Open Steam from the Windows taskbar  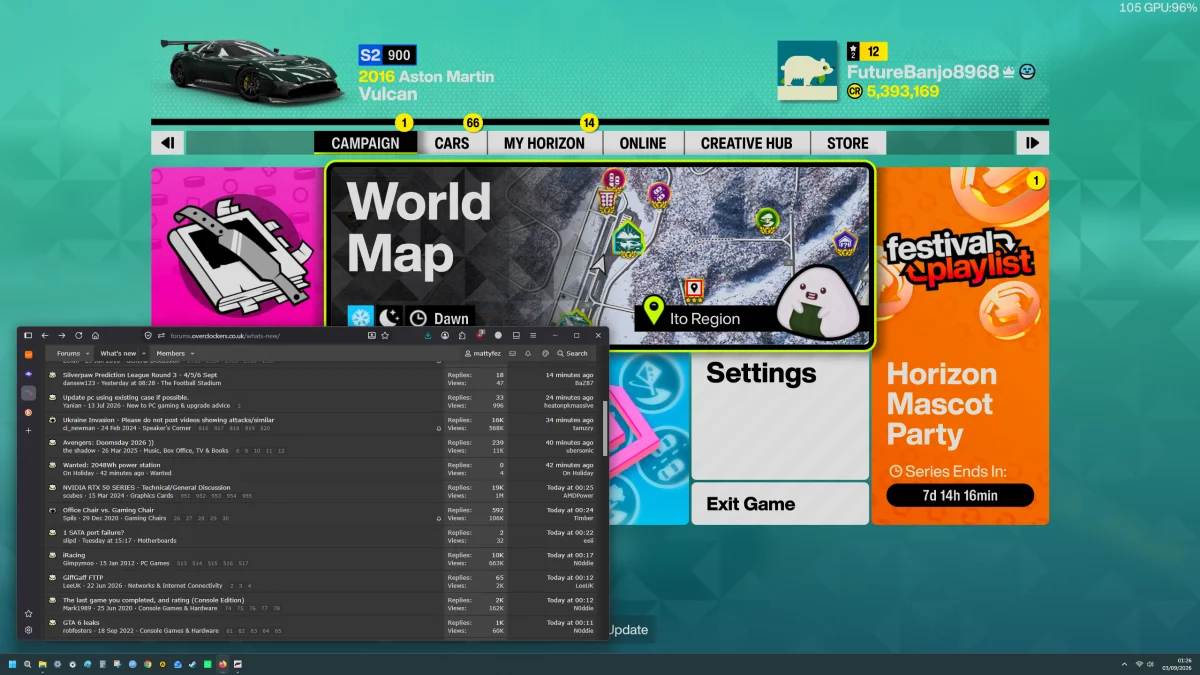click(192, 664)
